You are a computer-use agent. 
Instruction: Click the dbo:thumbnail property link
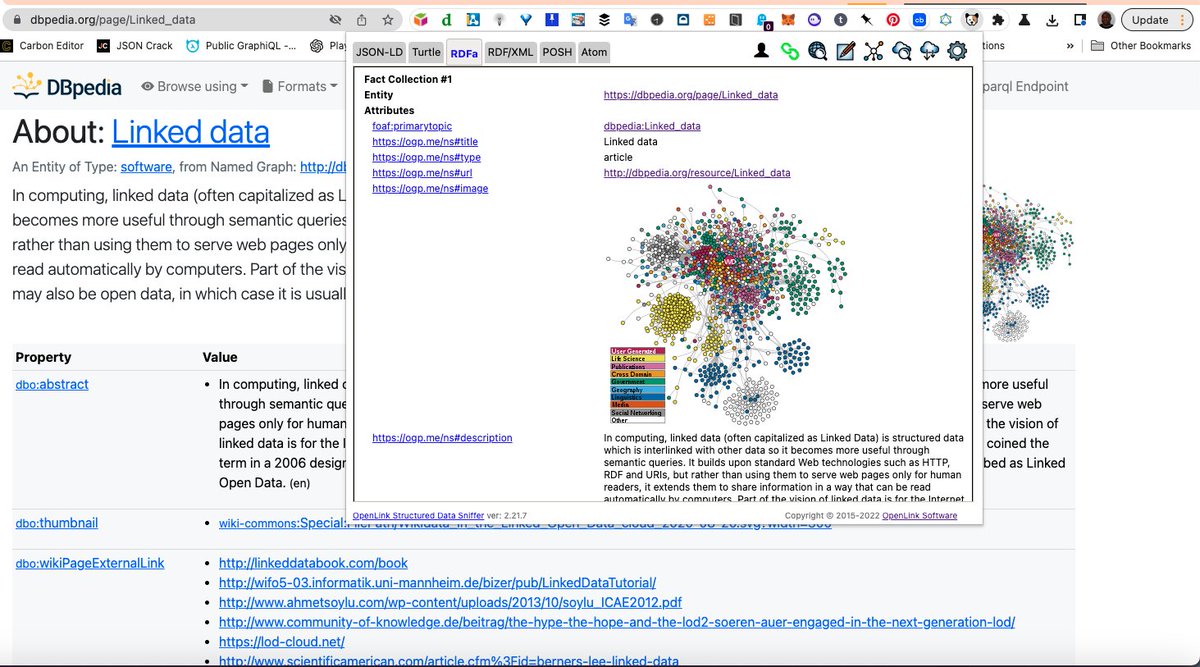pos(57,523)
